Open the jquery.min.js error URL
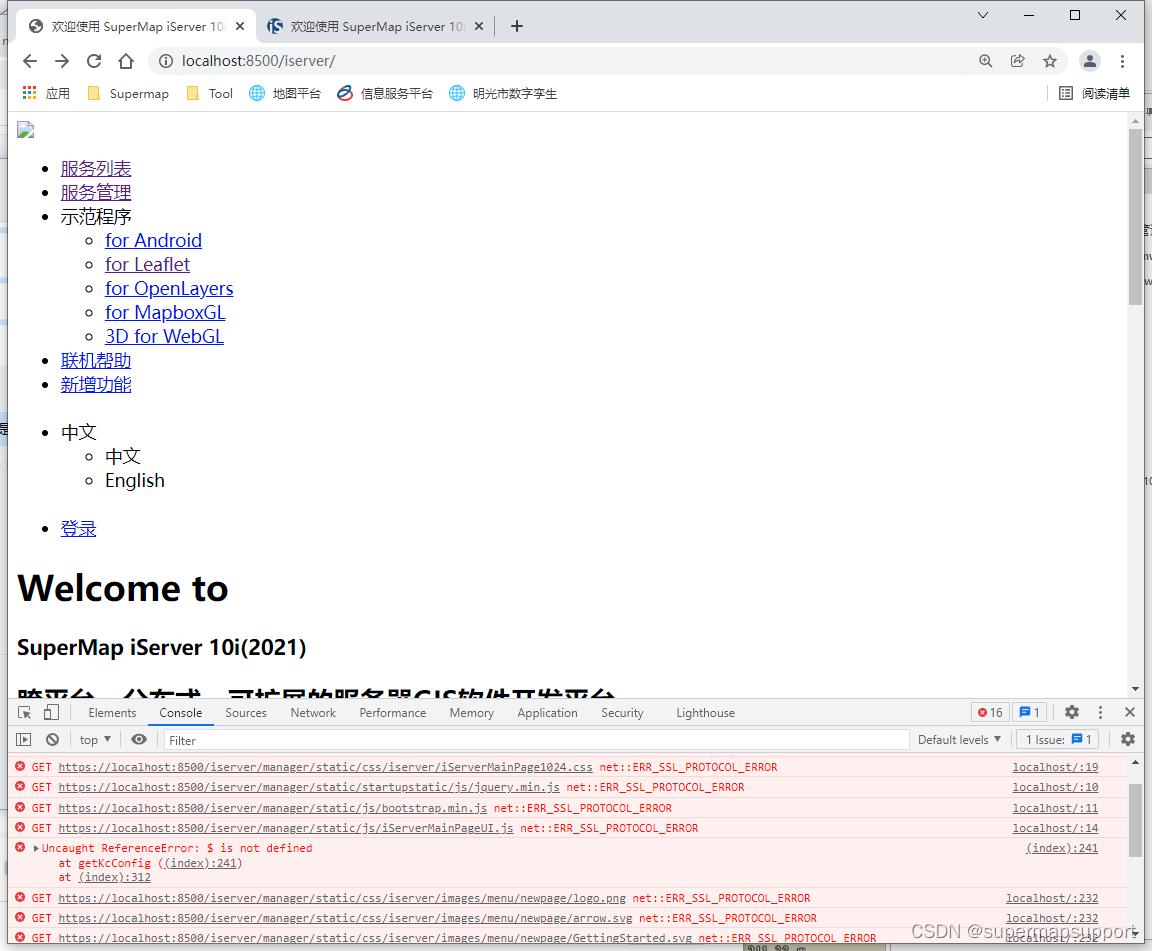 [309, 787]
